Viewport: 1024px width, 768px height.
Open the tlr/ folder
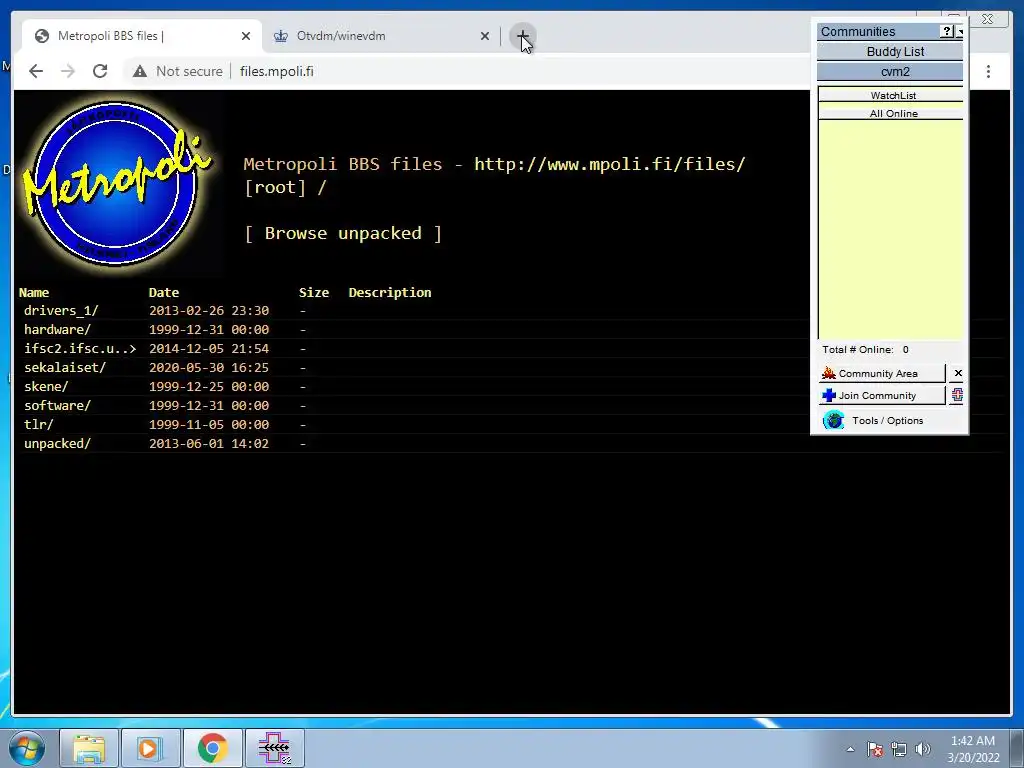tap(39, 424)
